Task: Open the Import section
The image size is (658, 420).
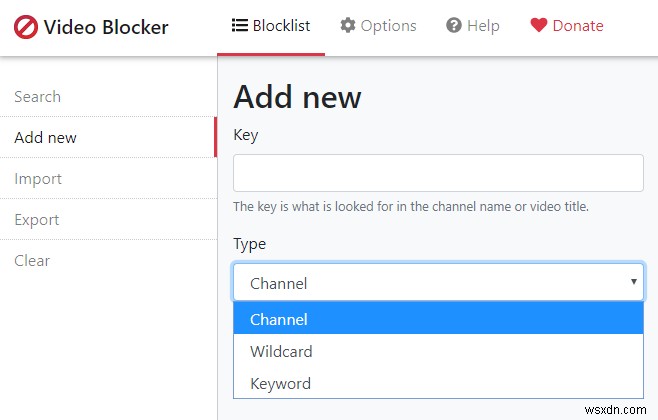Action: click(x=38, y=179)
